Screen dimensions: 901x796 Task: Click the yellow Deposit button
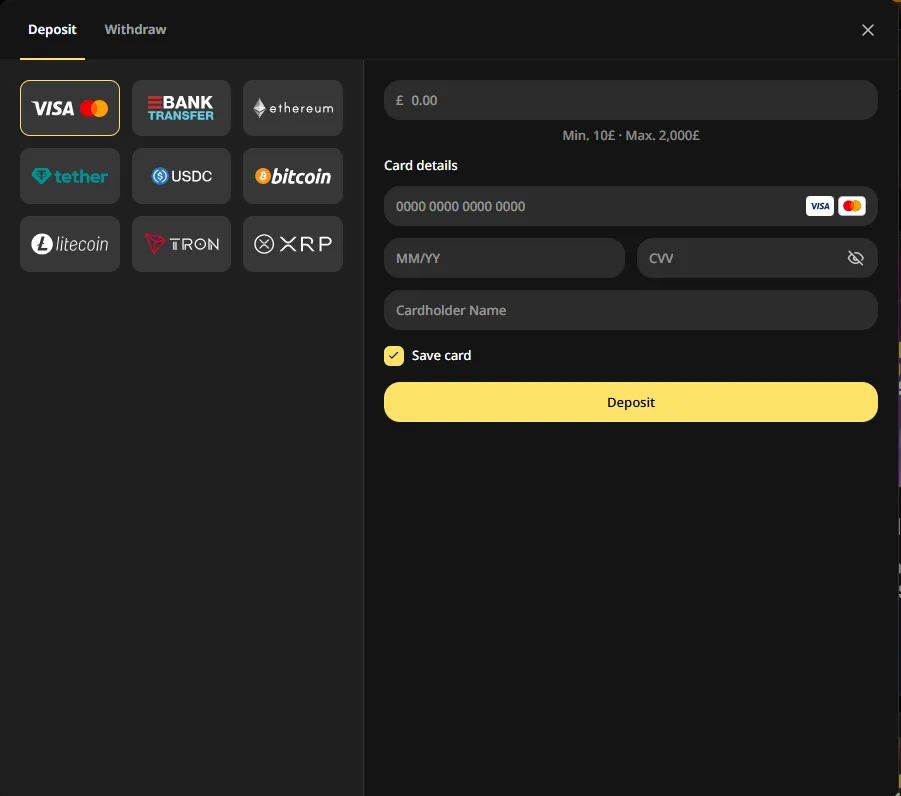[x=630, y=402]
